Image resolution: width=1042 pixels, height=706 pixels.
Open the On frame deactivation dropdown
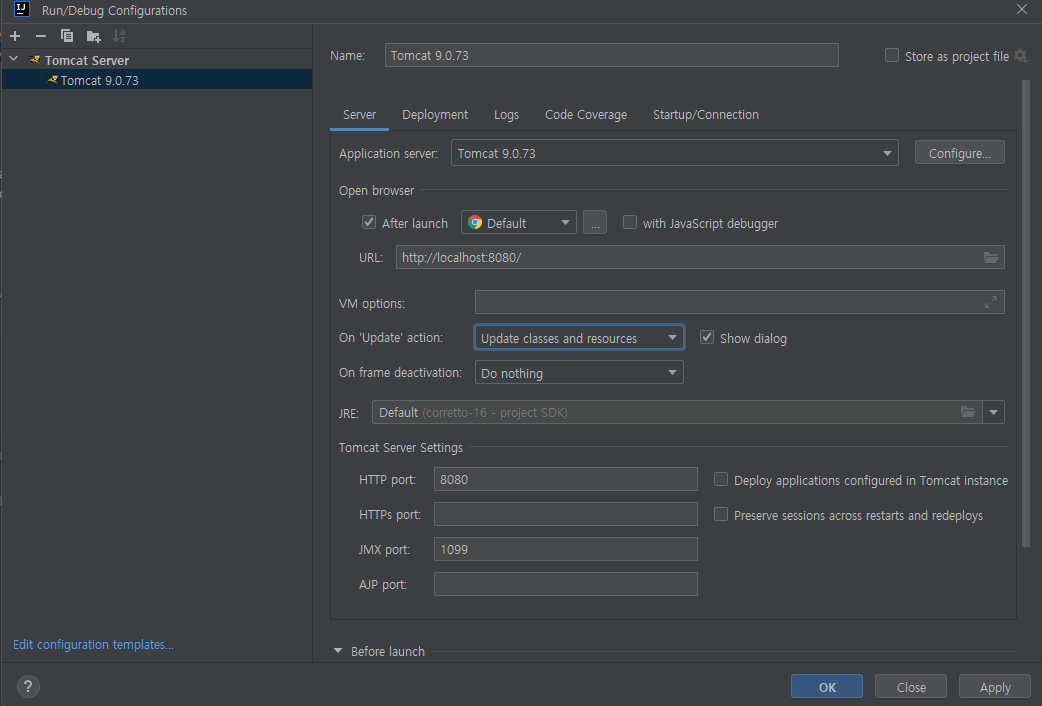[579, 373]
